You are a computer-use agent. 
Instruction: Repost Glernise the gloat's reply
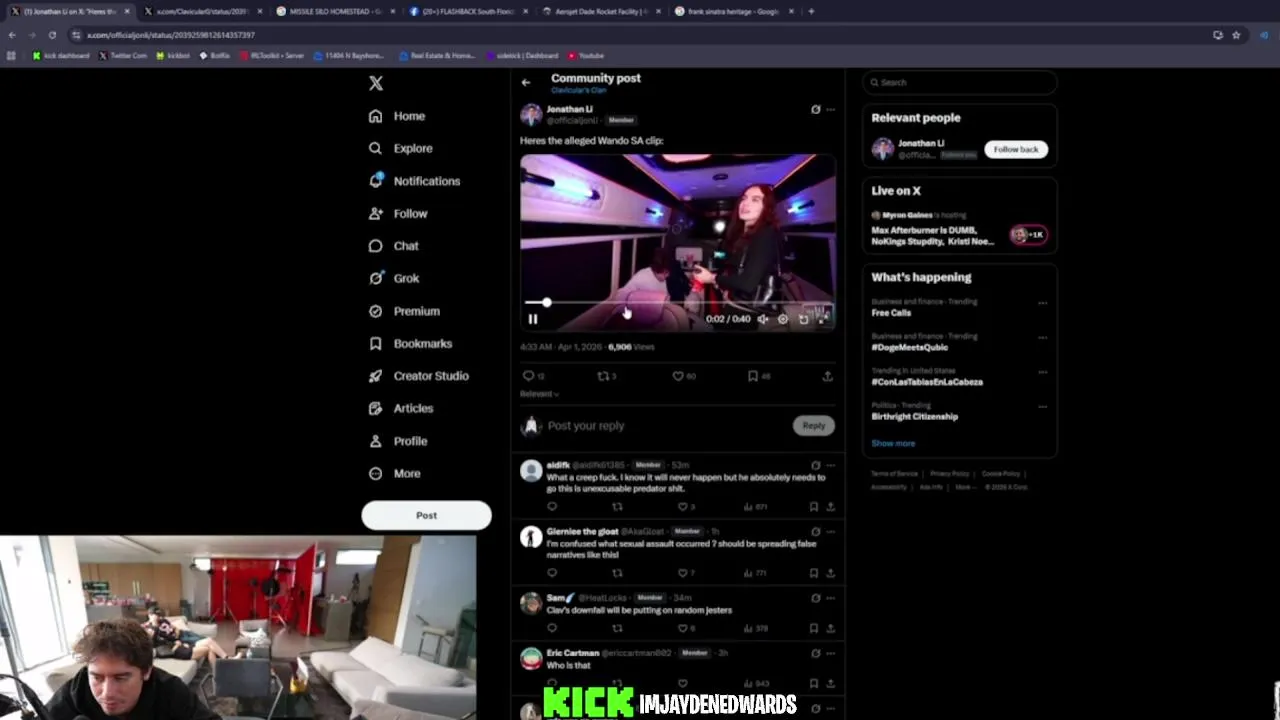pos(617,573)
